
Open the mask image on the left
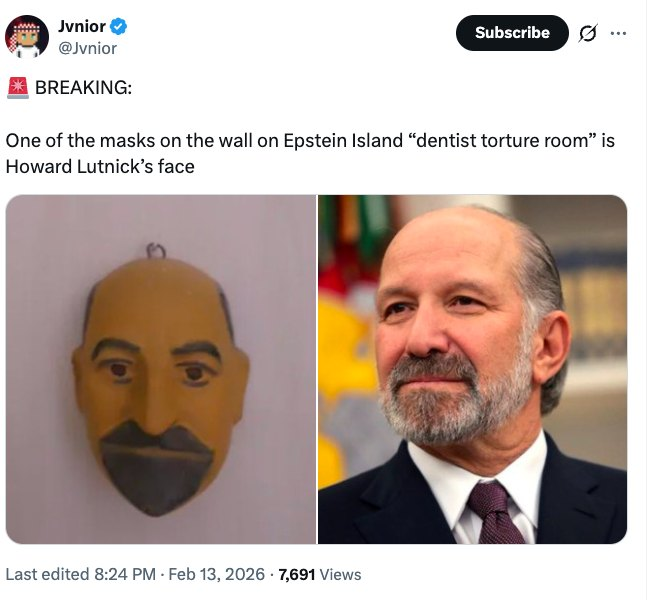pos(160,369)
